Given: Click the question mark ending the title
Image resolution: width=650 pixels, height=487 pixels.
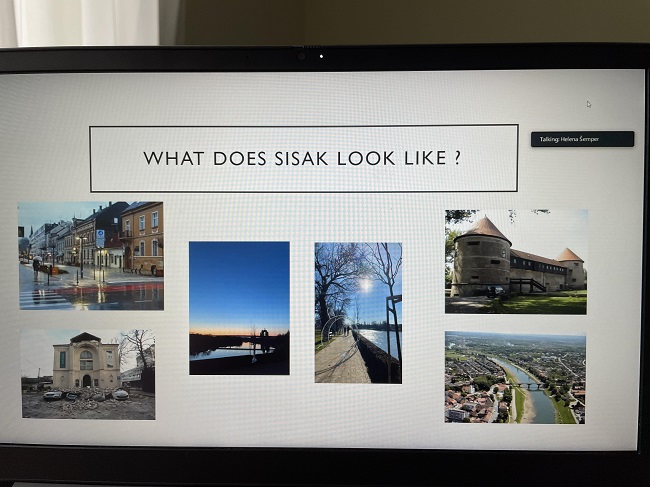Looking at the screenshot, I should point(456,157).
